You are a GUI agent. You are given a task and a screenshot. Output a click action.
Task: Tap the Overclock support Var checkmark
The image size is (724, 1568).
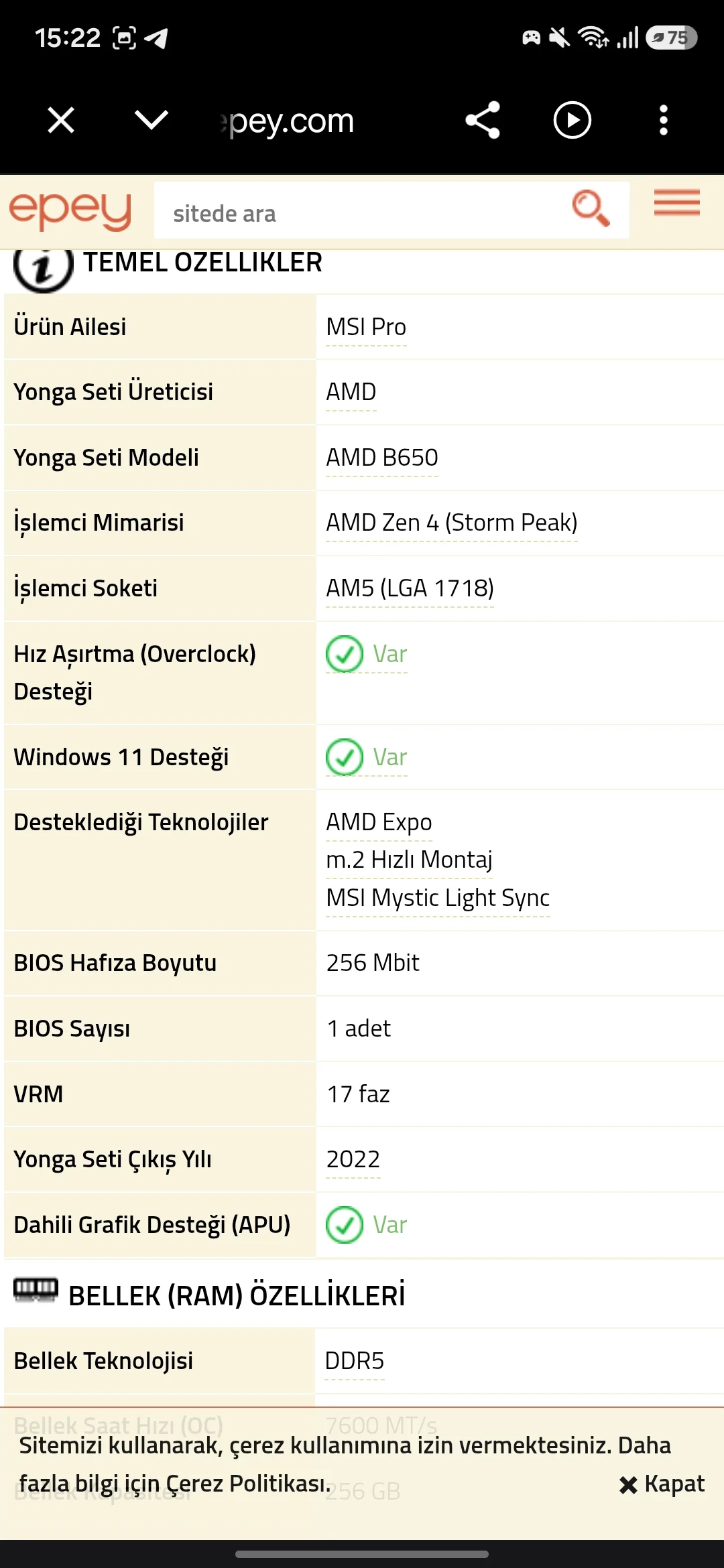[345, 654]
